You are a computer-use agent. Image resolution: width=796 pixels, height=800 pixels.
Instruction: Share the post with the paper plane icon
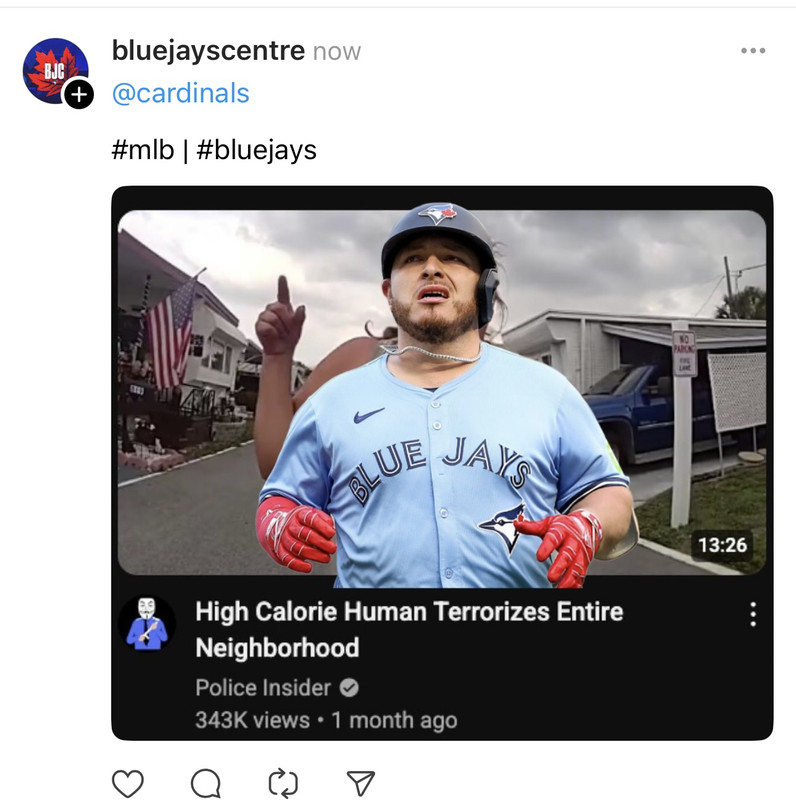coord(361,783)
